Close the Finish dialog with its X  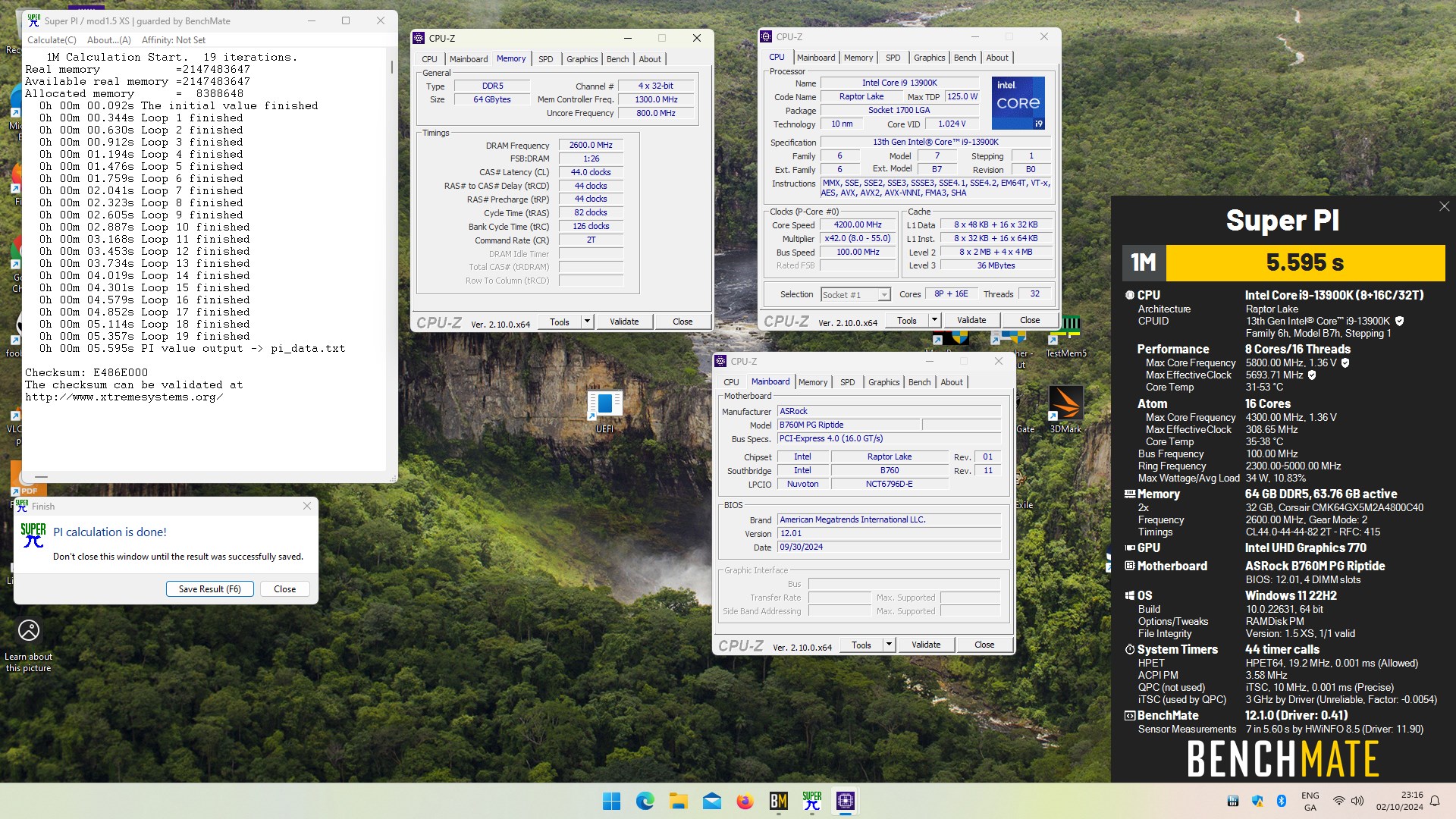(x=307, y=506)
